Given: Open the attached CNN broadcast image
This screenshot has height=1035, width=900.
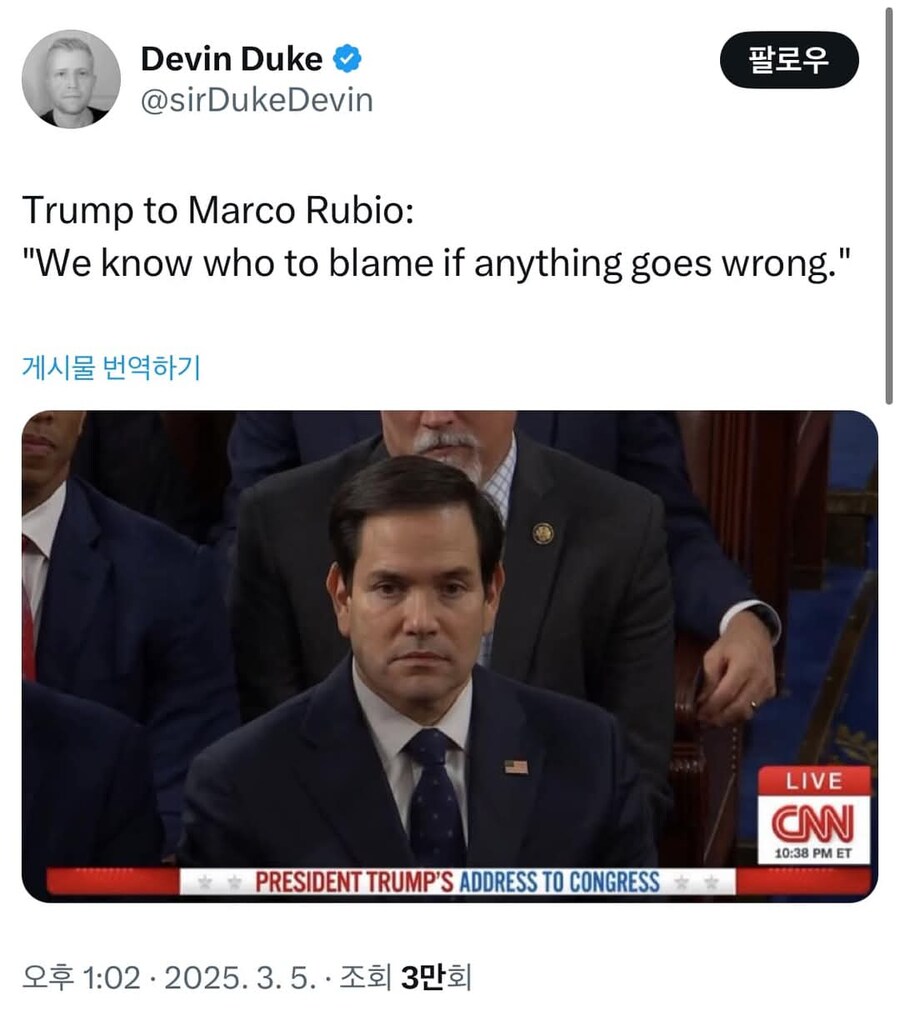Looking at the screenshot, I should pos(450,656).
